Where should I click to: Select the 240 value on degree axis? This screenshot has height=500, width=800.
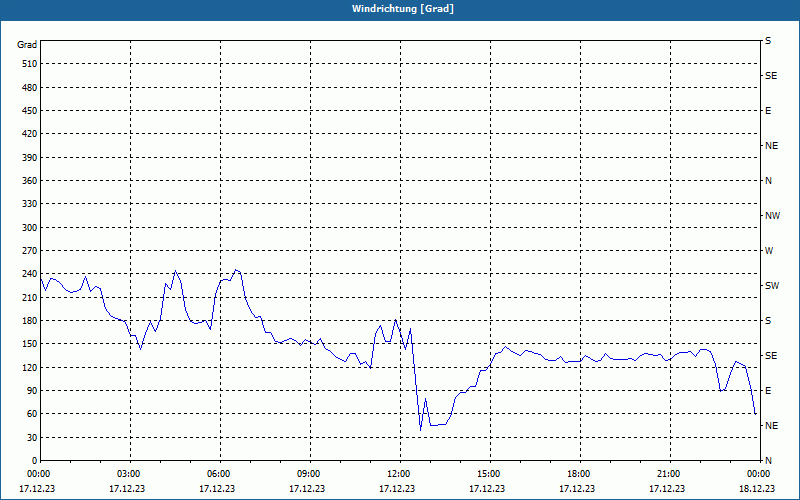pos(30,274)
